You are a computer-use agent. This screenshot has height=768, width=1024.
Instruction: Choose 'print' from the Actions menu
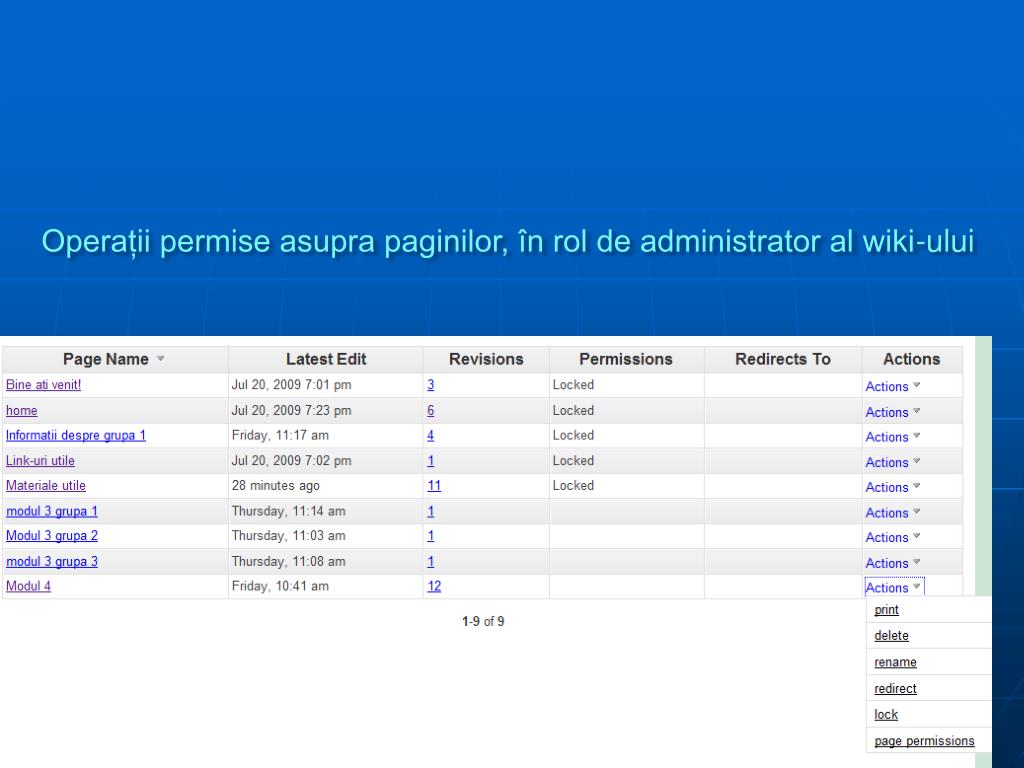point(886,610)
